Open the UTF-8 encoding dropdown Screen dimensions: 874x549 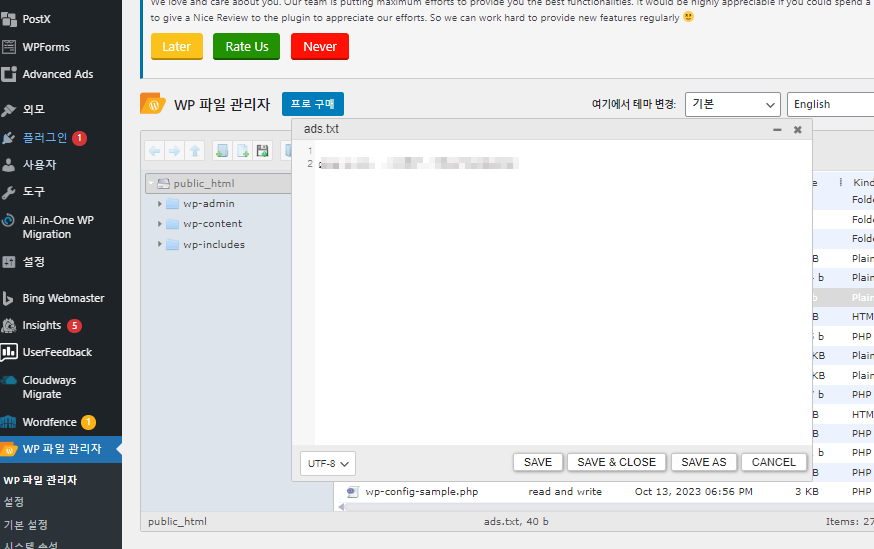(x=328, y=464)
